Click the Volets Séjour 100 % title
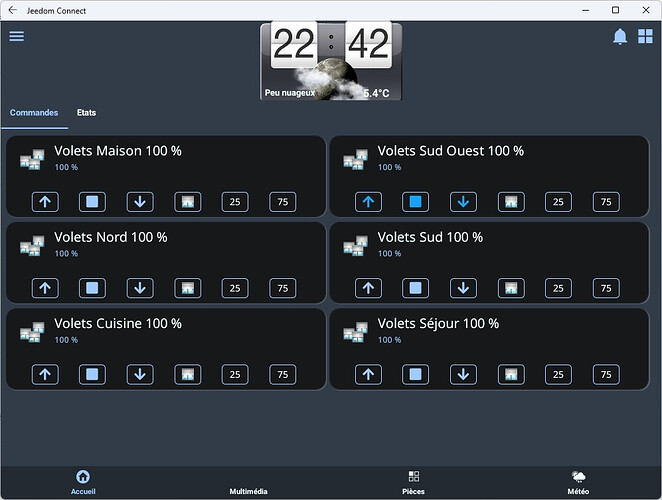The width and height of the screenshot is (662, 500). pyautogui.click(x=438, y=323)
